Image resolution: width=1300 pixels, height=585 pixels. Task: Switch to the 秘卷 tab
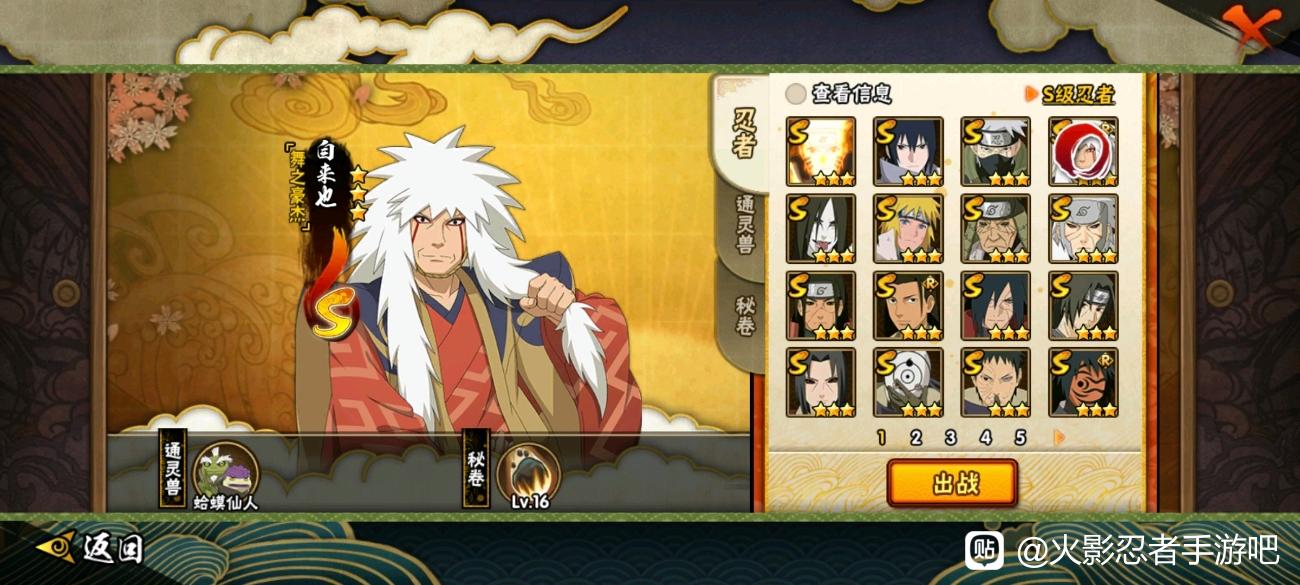click(x=745, y=315)
